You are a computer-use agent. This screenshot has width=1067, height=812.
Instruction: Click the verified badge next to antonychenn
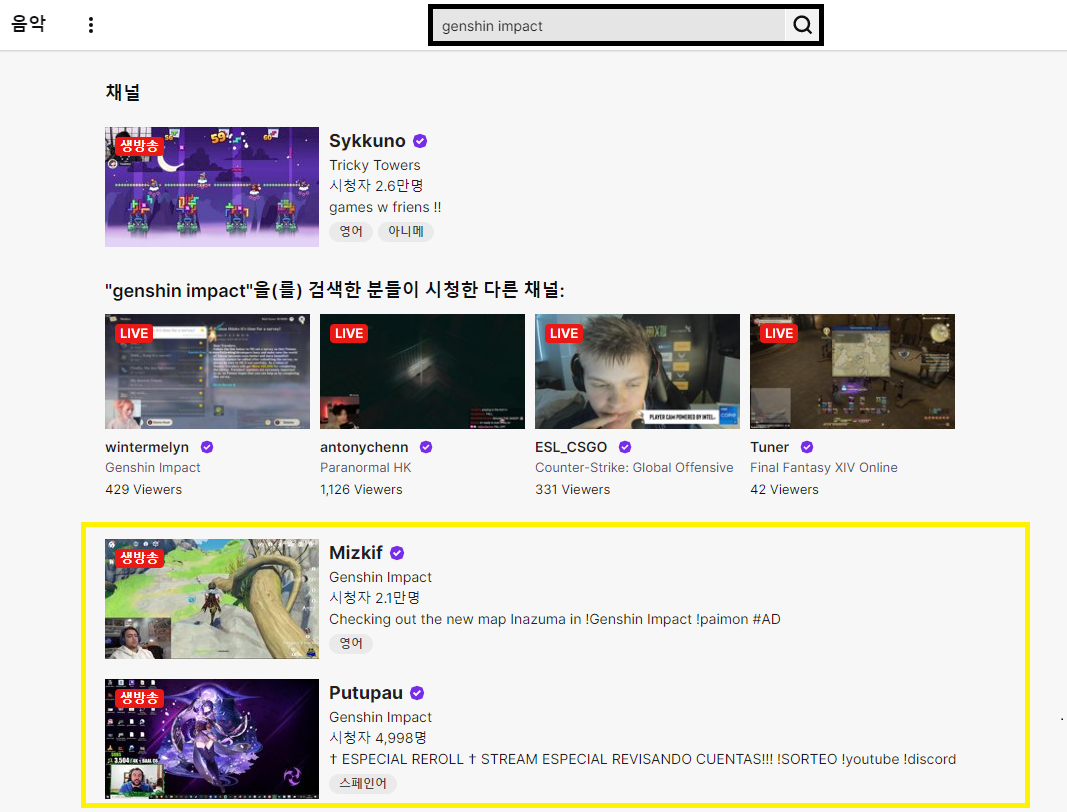click(426, 447)
